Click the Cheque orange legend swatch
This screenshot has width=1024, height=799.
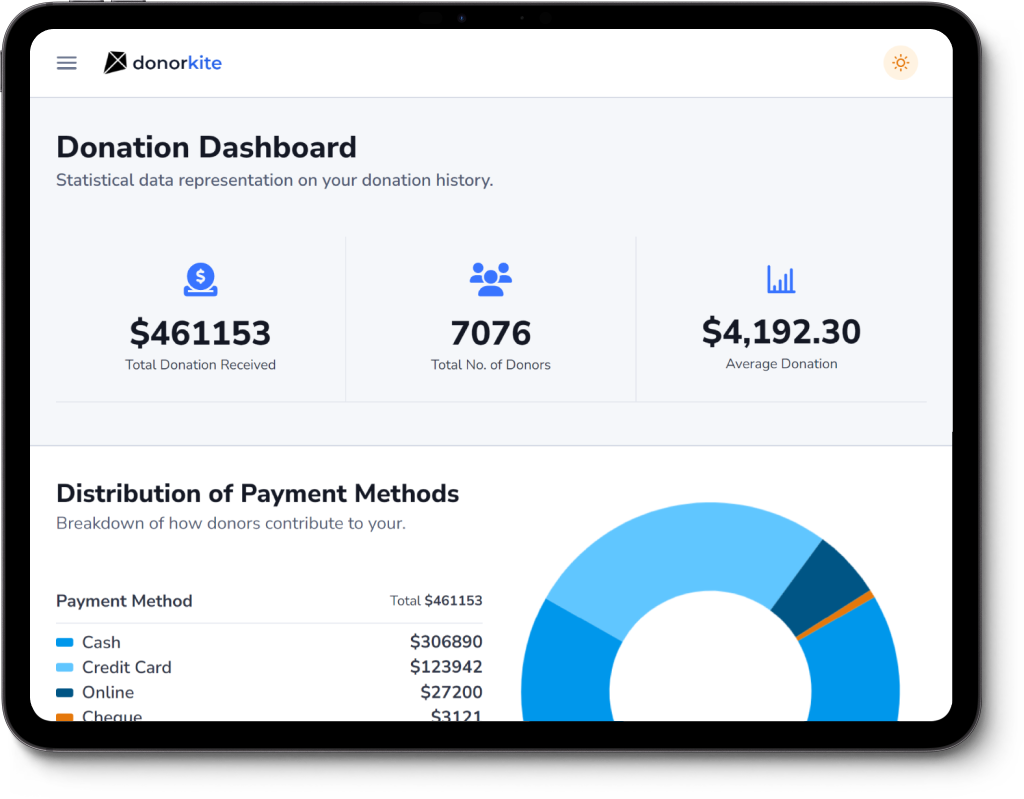pos(65,716)
